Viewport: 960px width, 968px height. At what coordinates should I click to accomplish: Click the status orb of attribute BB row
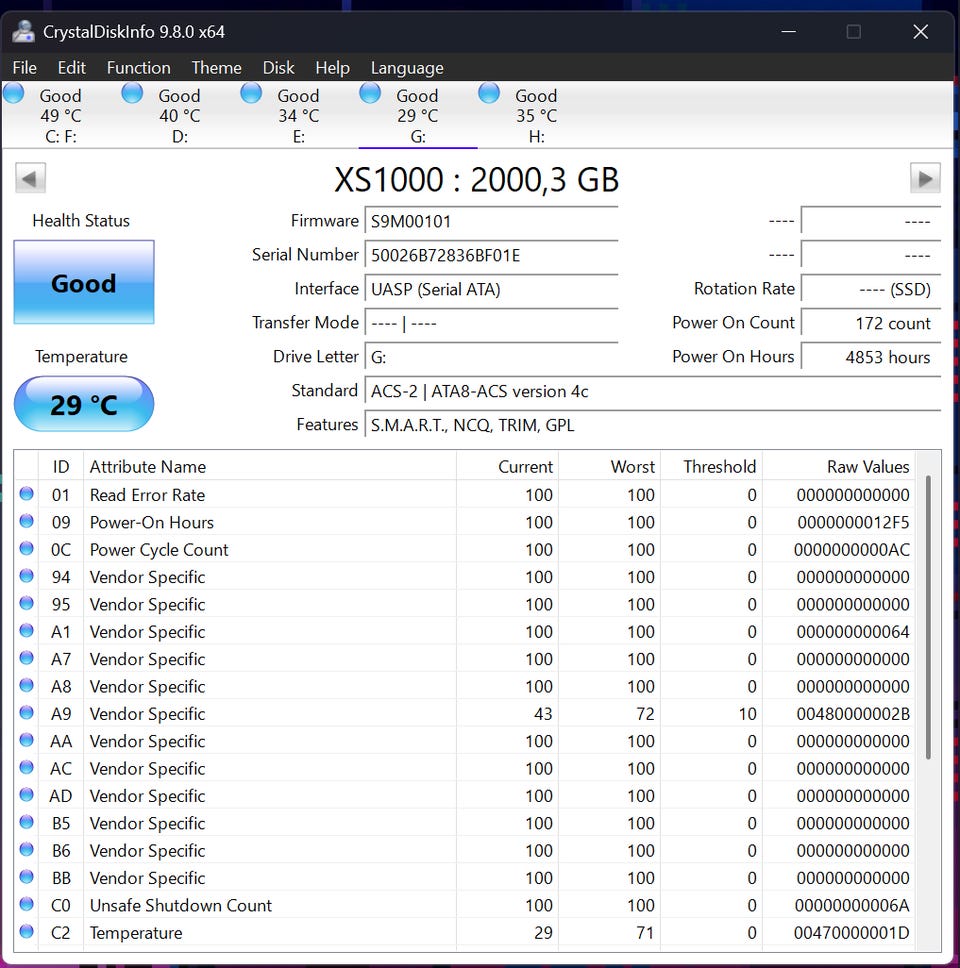pyautogui.click(x=27, y=877)
